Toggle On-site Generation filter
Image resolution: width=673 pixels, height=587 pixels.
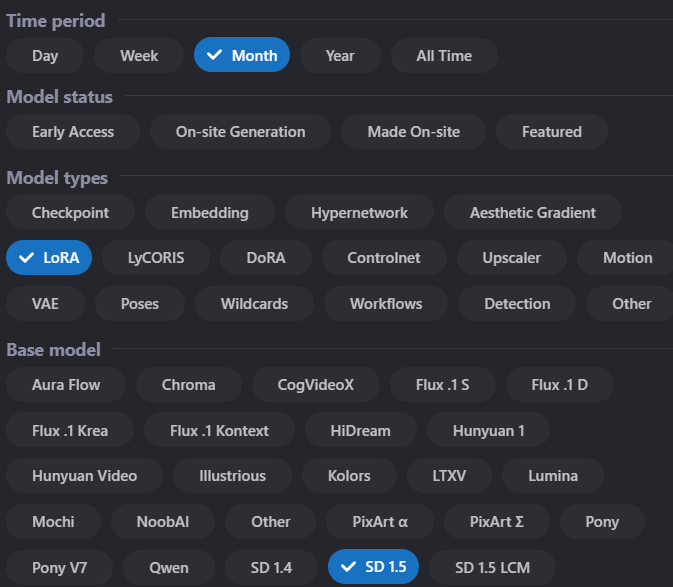[x=240, y=131]
